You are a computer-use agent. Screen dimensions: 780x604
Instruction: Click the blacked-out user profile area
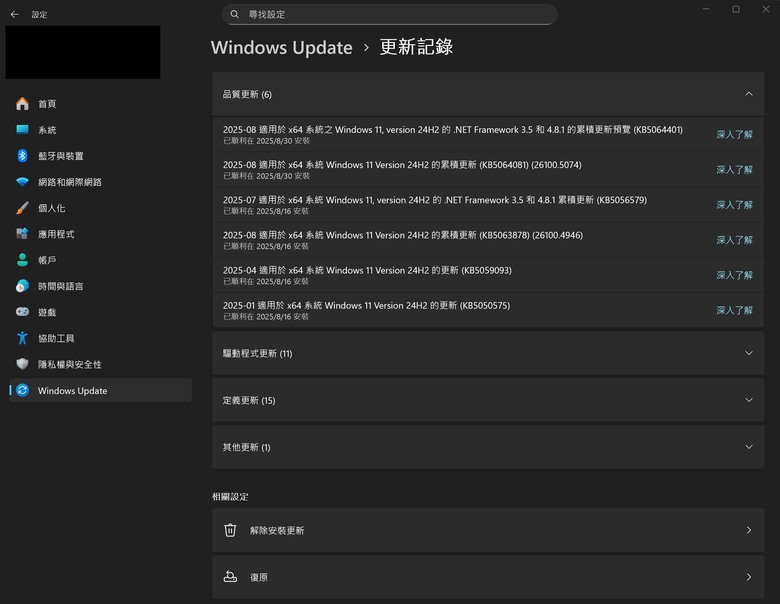83,52
